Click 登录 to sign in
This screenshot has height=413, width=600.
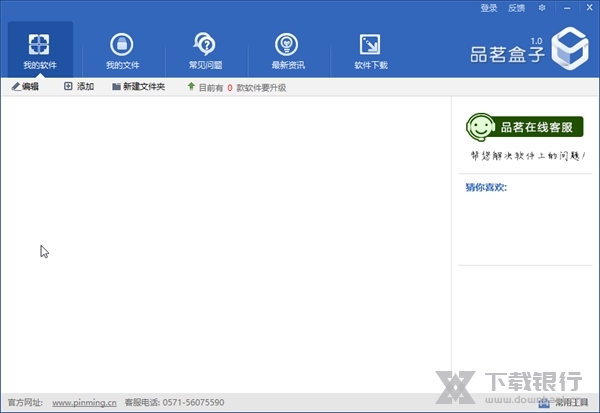pyautogui.click(x=489, y=8)
